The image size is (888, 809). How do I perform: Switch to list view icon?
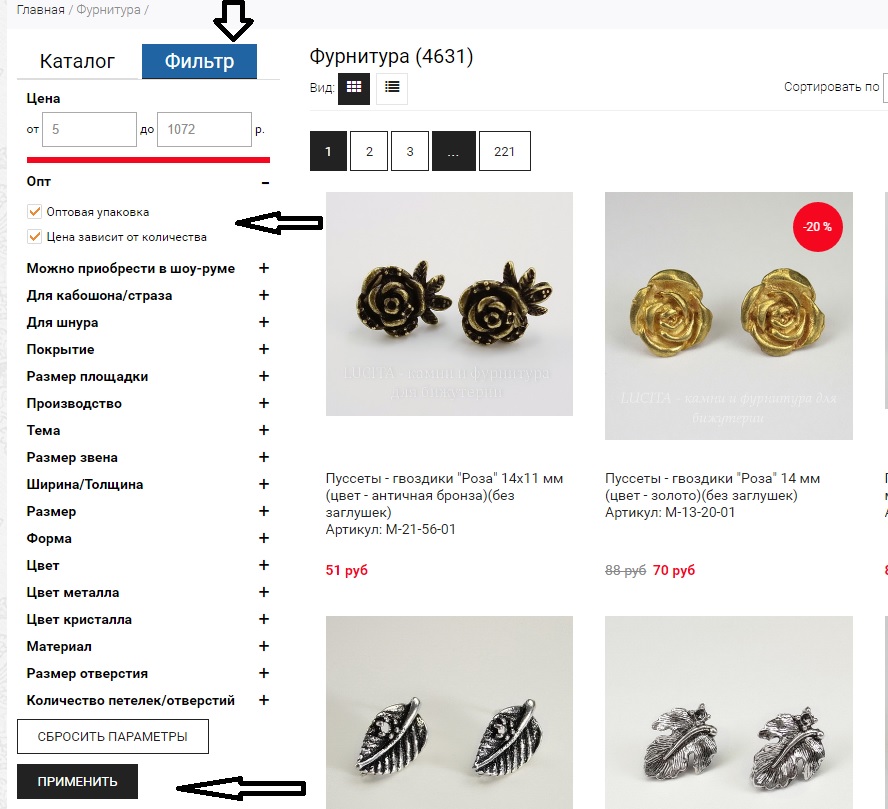pos(392,88)
